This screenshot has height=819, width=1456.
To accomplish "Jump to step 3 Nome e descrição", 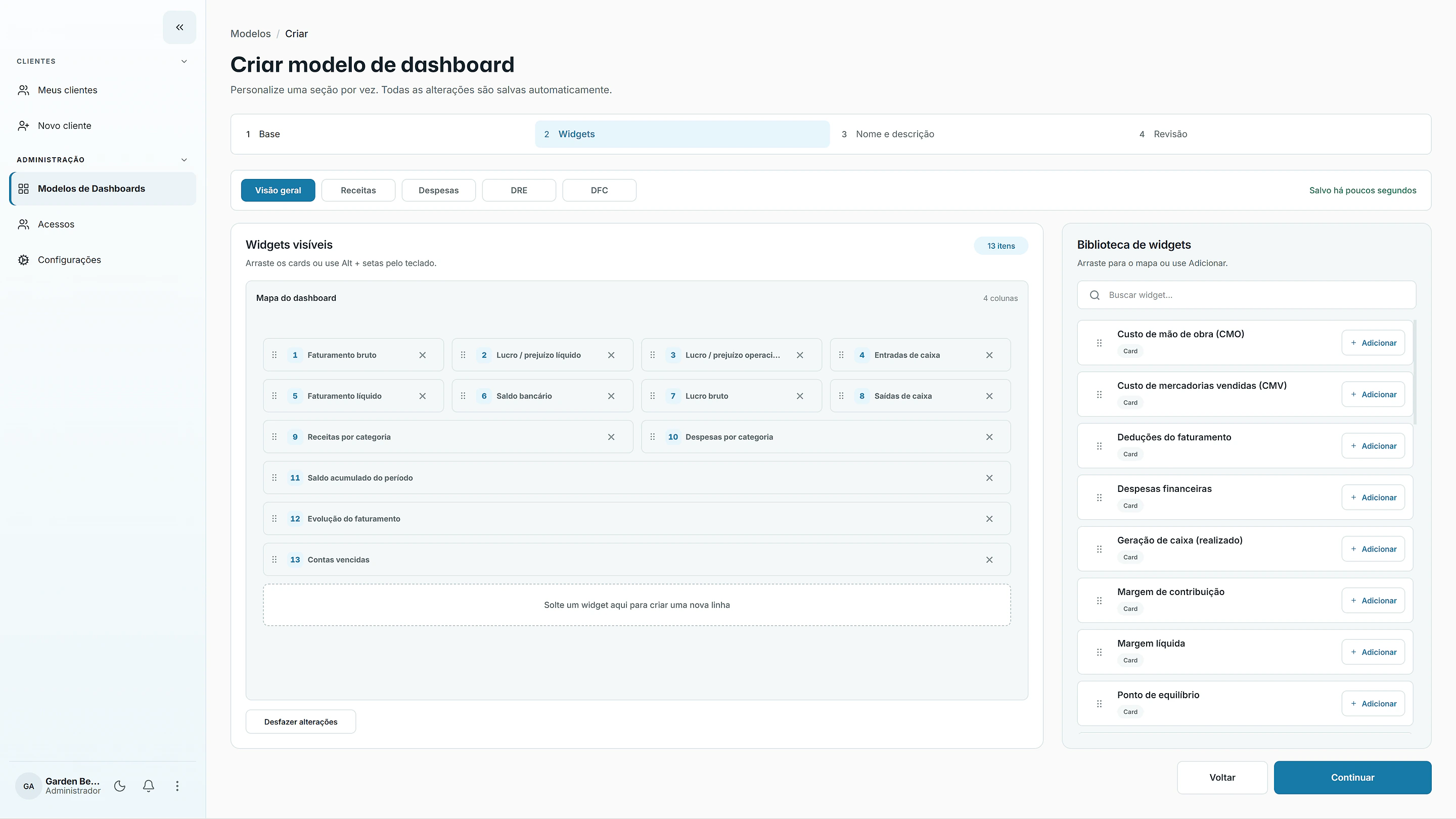I will 980,134.
